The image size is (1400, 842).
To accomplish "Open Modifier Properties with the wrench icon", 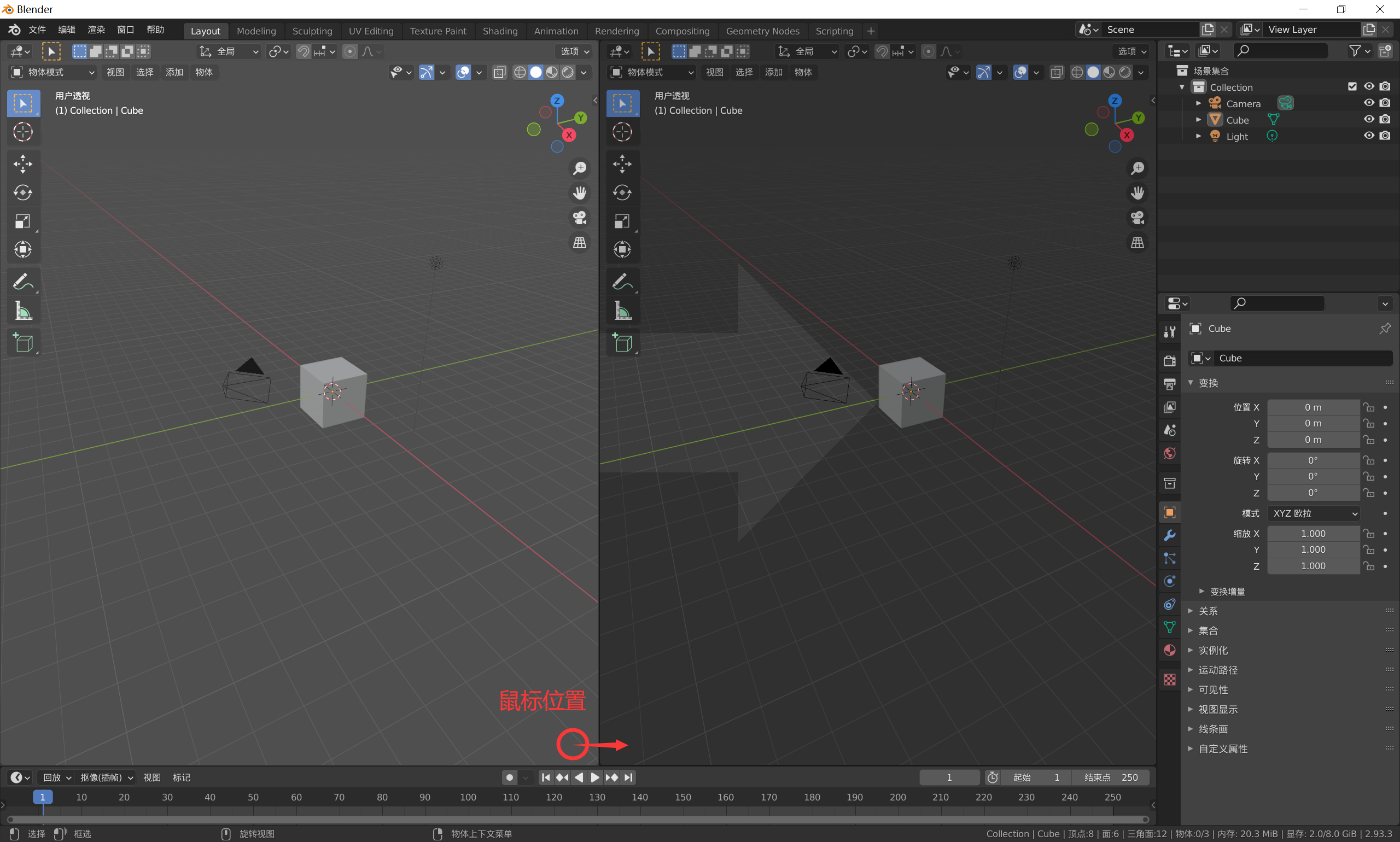I will click(x=1169, y=535).
